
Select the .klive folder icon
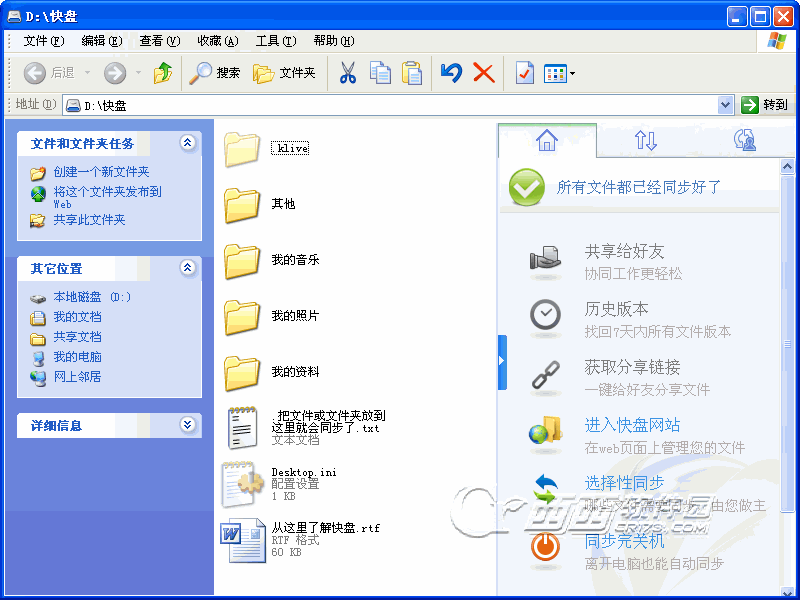242,149
